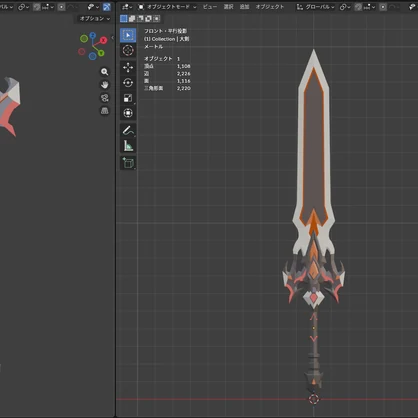Screen dimensions: 418x418
Task: Toggle proportional editing in the left viewport header
Action: [x=61, y=7]
